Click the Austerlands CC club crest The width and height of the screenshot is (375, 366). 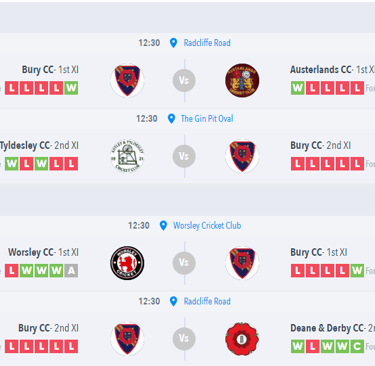(x=242, y=80)
